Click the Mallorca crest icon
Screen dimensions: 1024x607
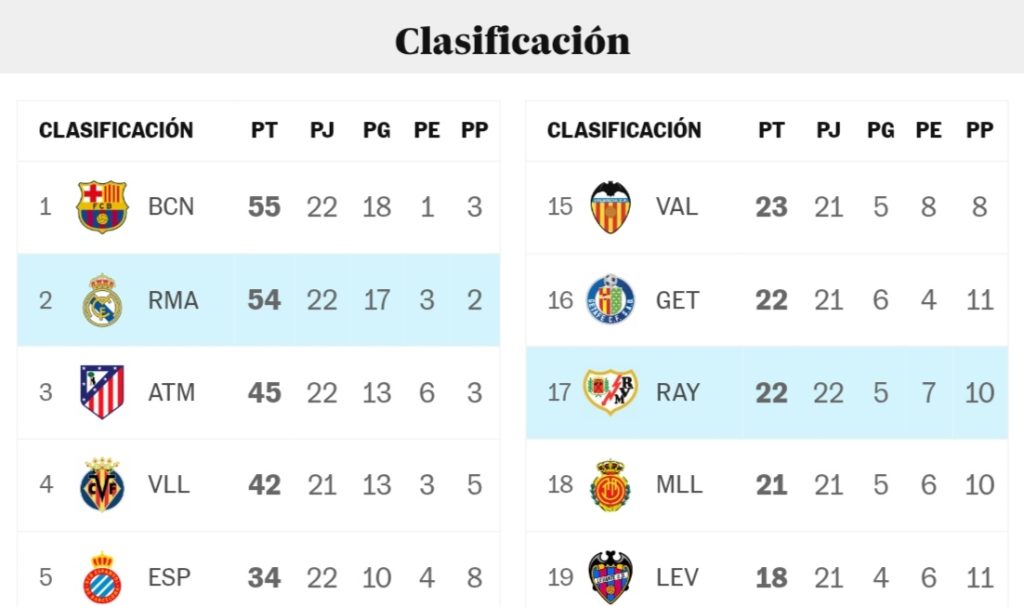(610, 485)
